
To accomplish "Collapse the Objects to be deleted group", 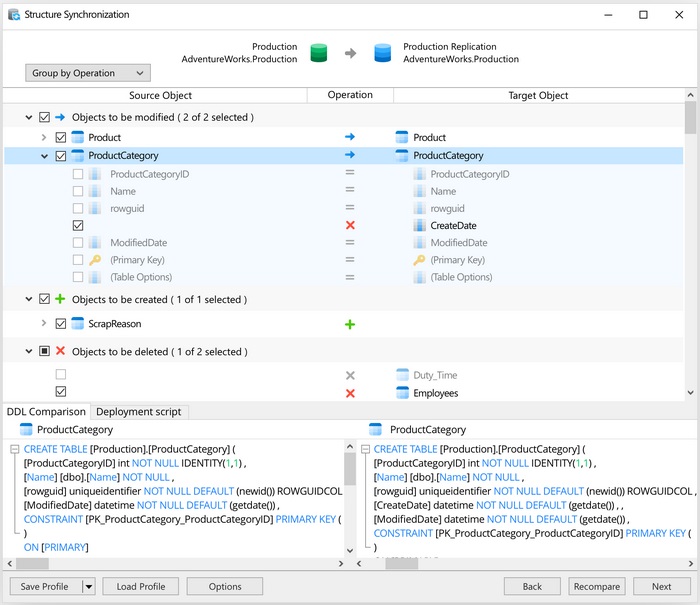I will click(x=29, y=351).
